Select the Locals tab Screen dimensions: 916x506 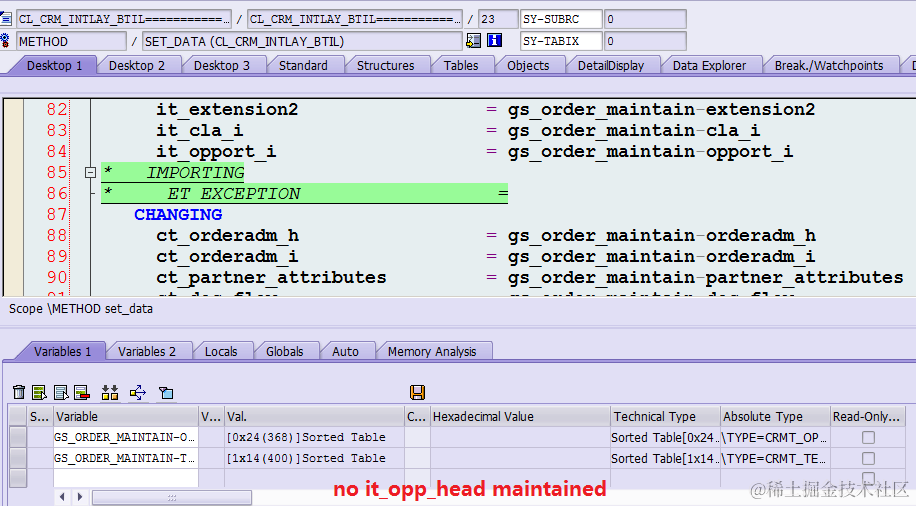221,351
